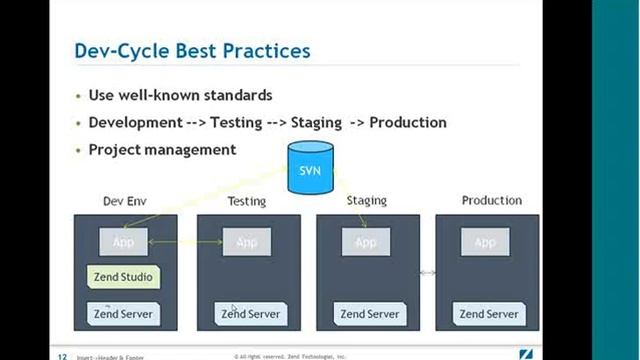Click the Dev-Cycle Best Practices title
Image resolution: width=640 pixels, height=360 pixels.
192,51
